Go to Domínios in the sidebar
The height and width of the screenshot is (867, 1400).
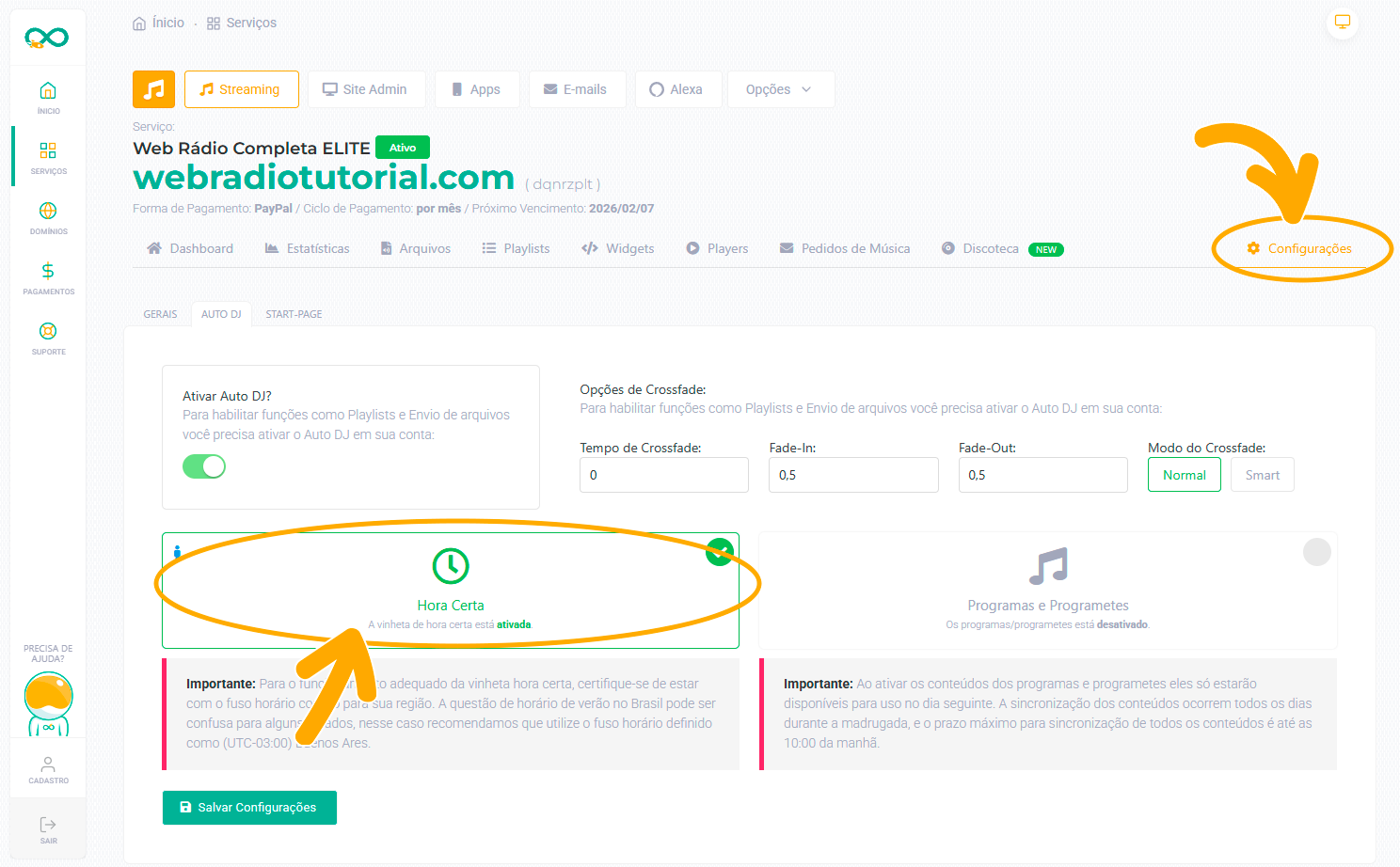click(48, 217)
